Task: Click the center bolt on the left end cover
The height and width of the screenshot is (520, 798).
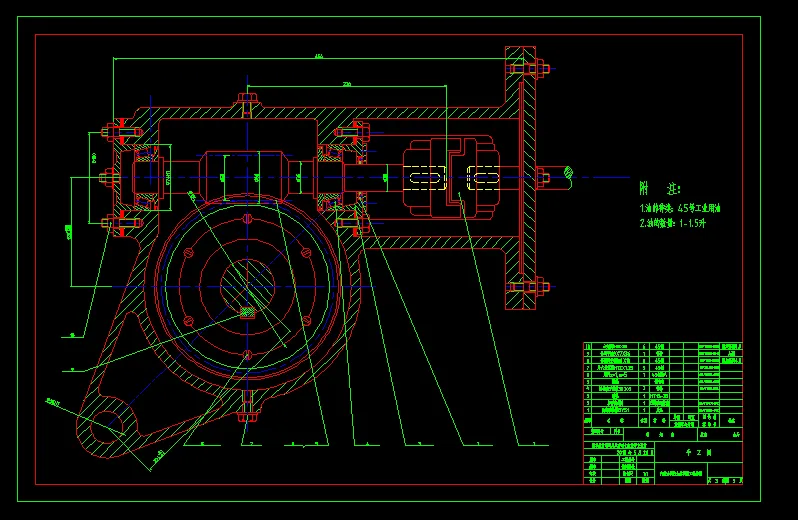Action: (x=108, y=178)
